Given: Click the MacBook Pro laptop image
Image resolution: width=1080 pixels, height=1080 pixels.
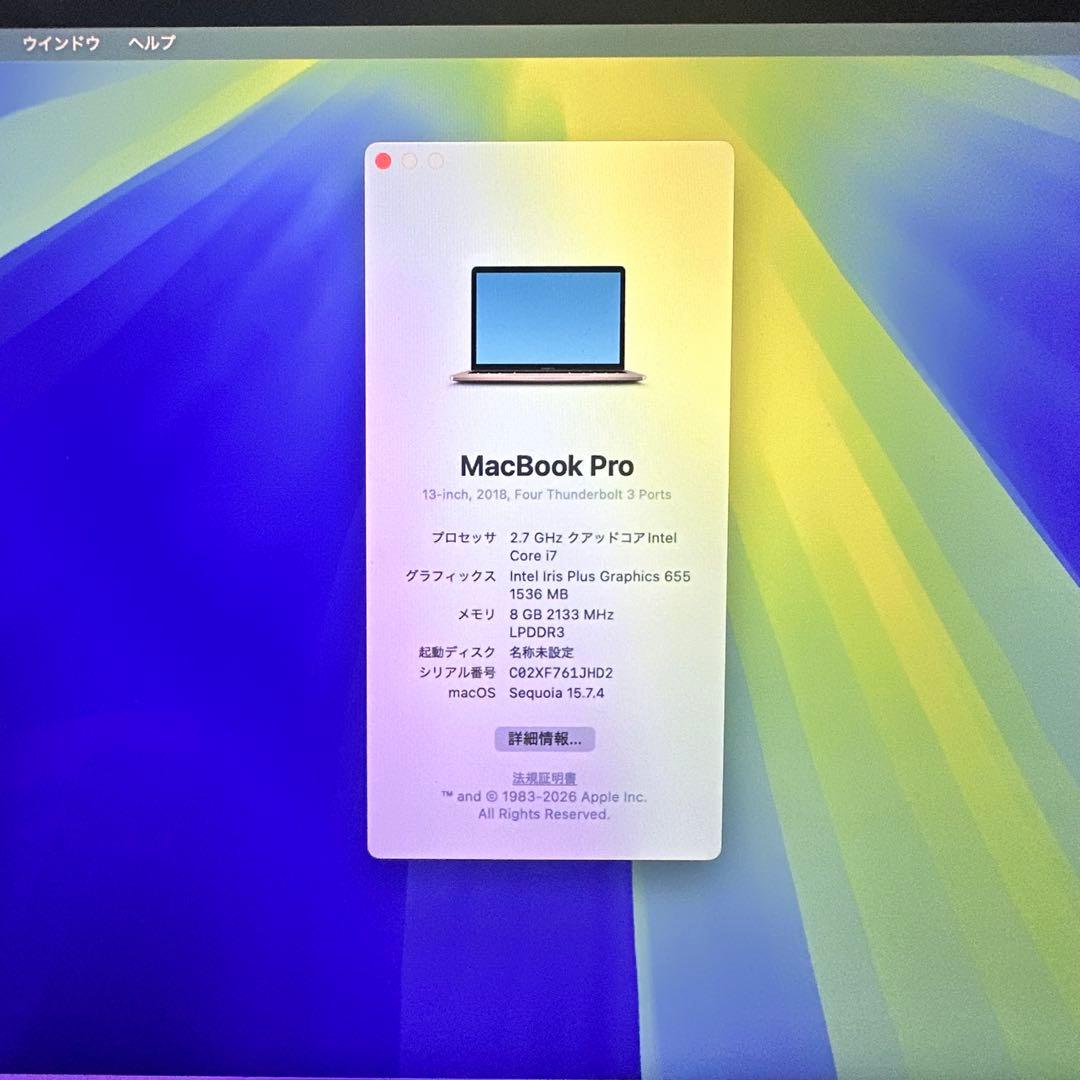Looking at the screenshot, I should click(548, 325).
